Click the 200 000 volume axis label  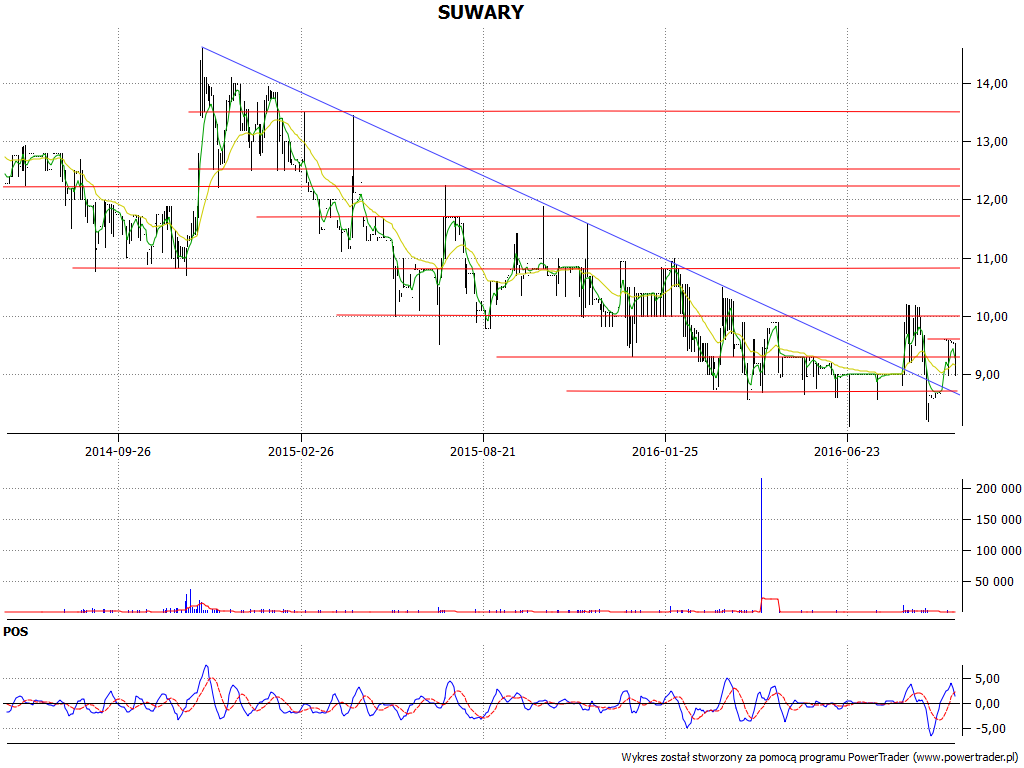pyautogui.click(x=999, y=488)
